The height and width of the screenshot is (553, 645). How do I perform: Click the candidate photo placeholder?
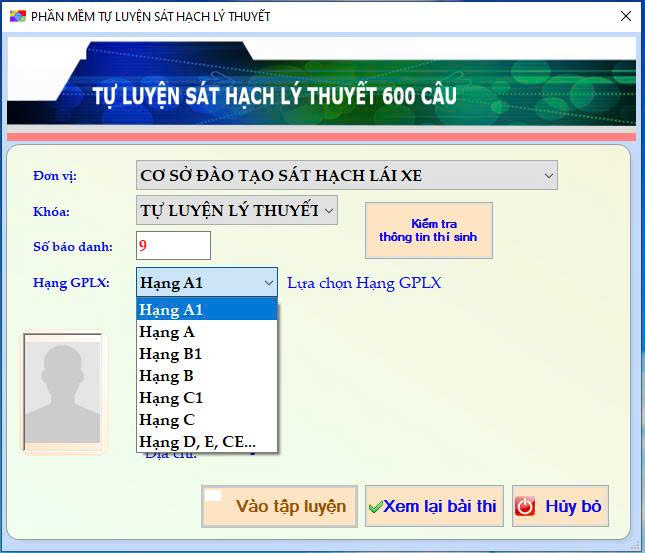62,393
